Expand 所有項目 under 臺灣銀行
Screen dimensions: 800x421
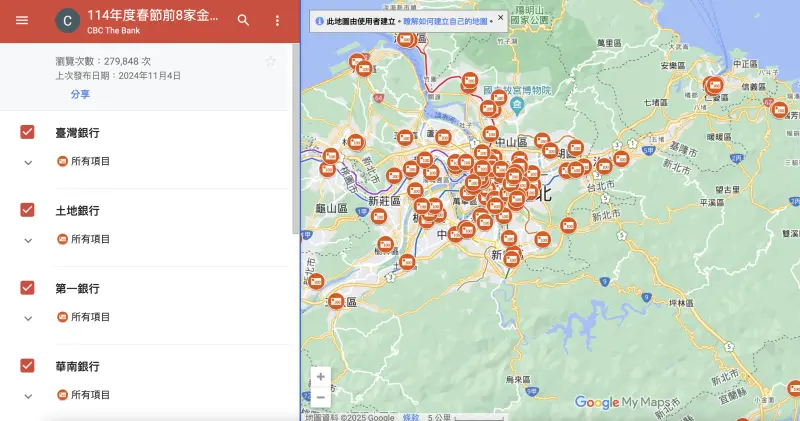tap(28, 162)
